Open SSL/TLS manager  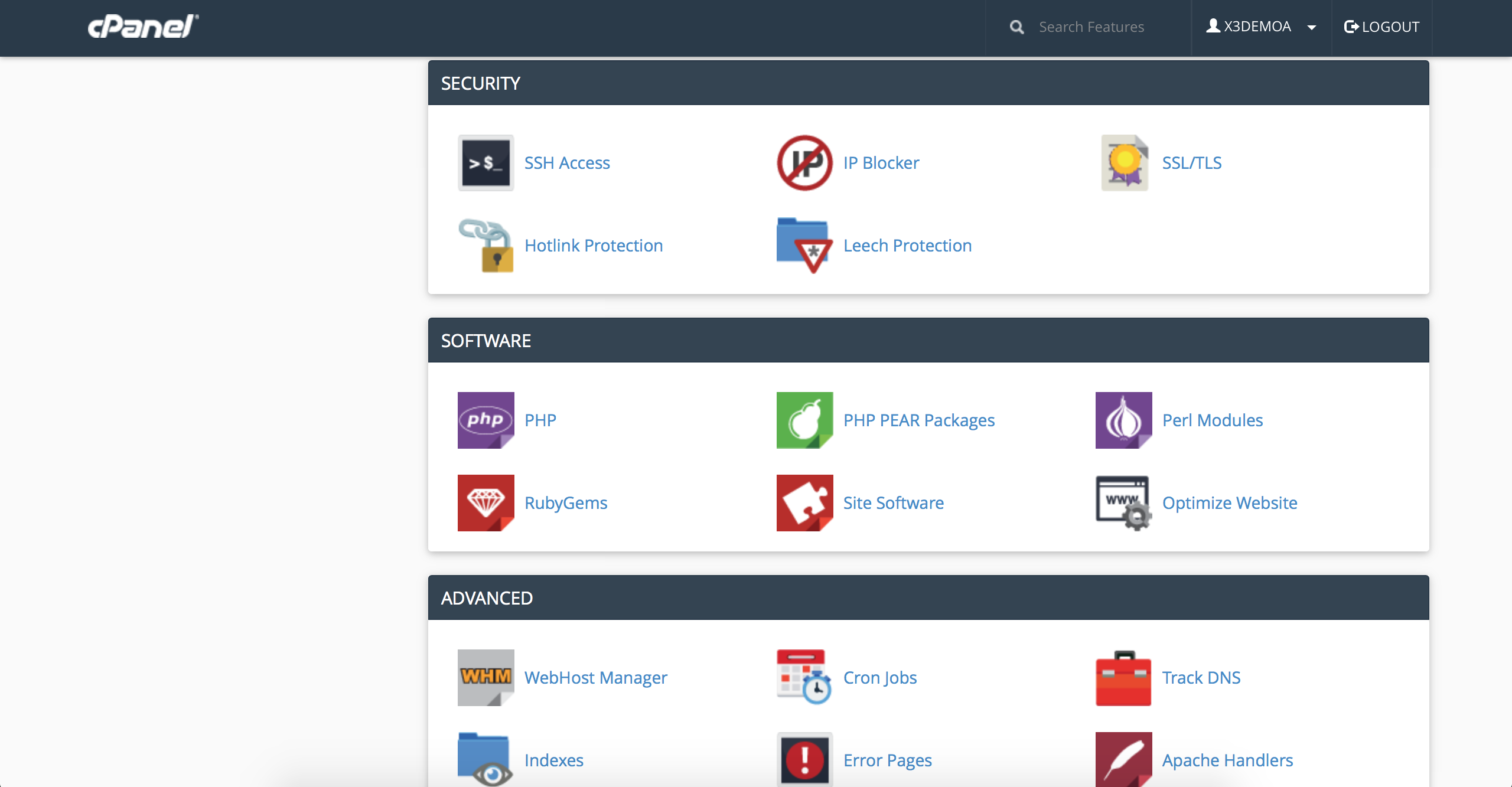click(x=1192, y=161)
